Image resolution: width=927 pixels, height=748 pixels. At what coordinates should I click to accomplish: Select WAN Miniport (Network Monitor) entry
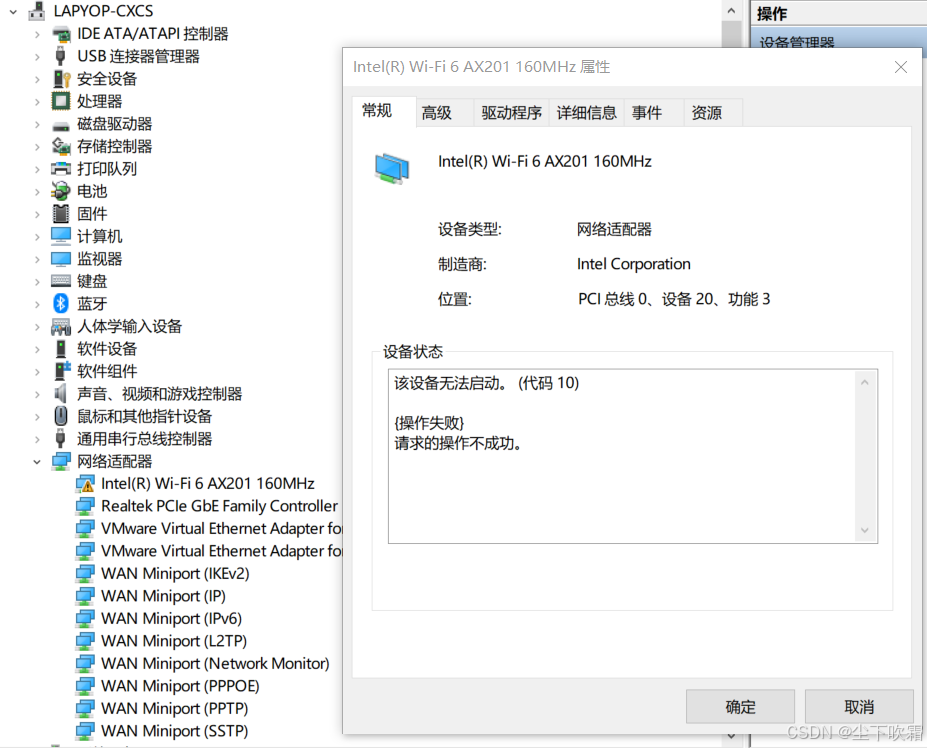click(215, 663)
